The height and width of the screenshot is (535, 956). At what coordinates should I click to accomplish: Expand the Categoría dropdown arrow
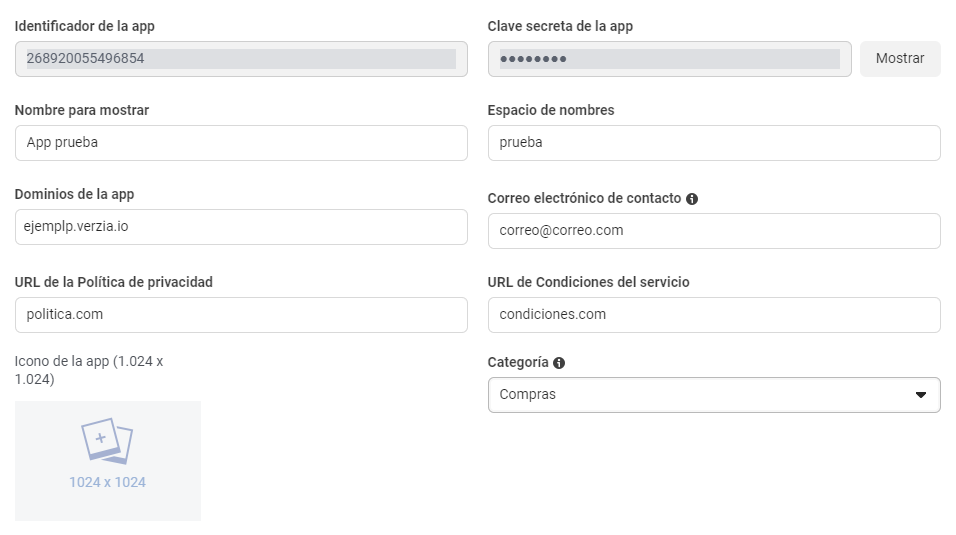click(921, 395)
